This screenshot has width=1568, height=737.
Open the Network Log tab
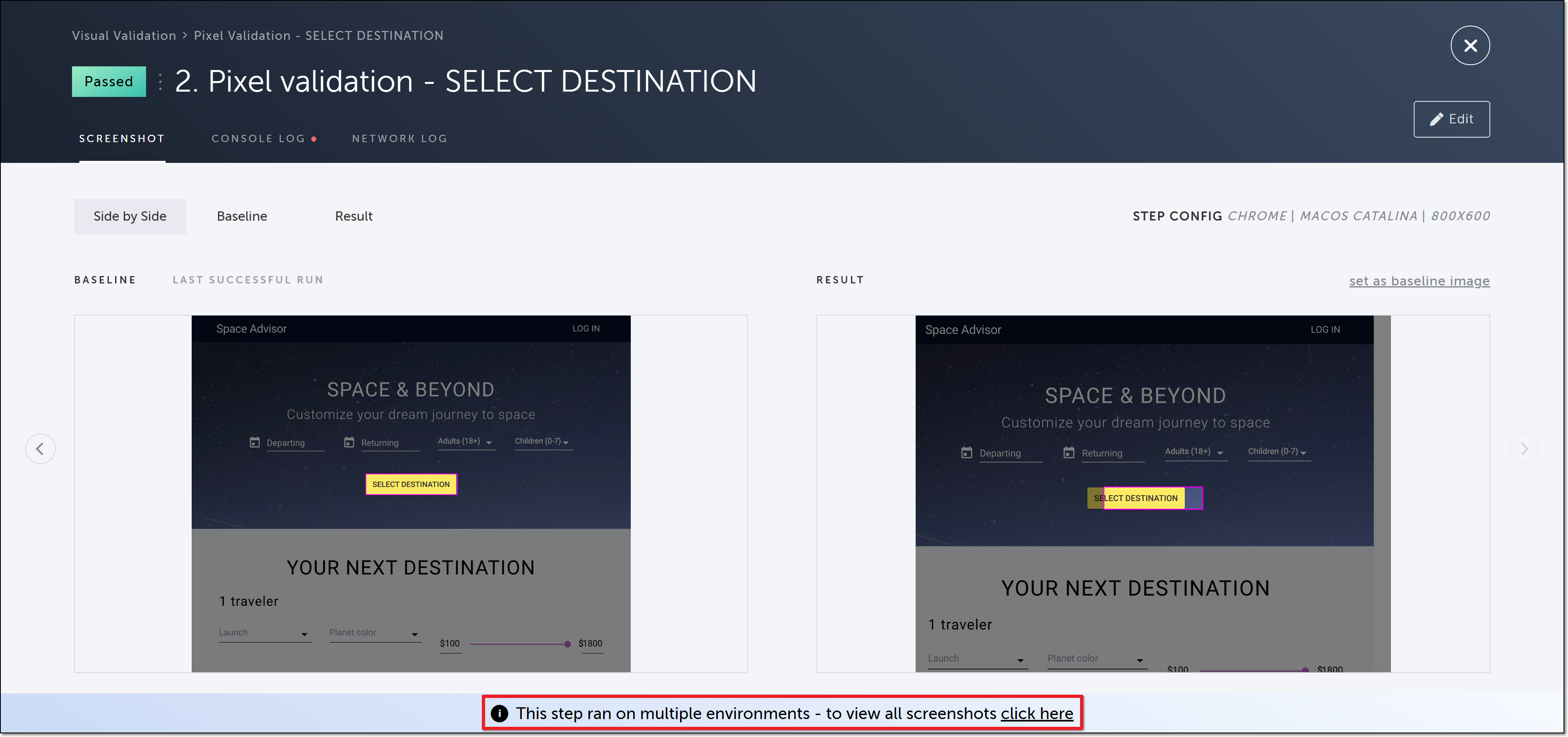pyautogui.click(x=399, y=139)
